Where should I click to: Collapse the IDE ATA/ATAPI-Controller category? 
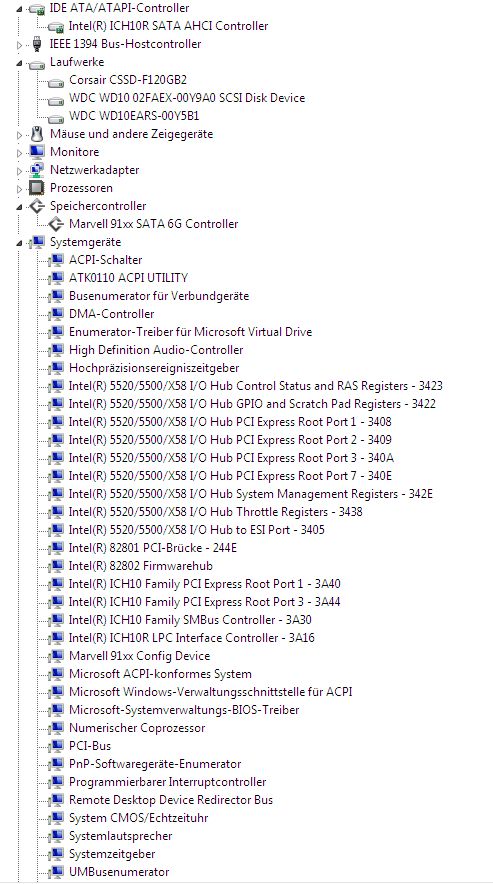19,8
